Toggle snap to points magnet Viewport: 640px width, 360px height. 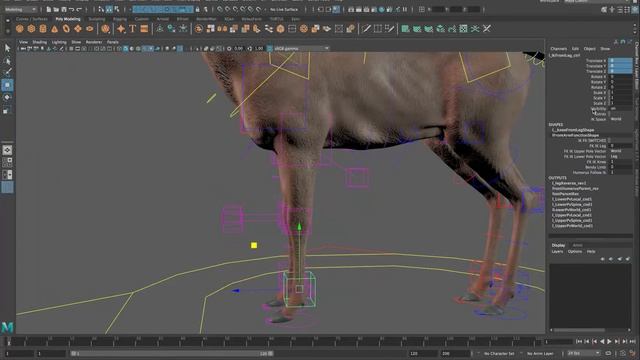click(x=236, y=9)
